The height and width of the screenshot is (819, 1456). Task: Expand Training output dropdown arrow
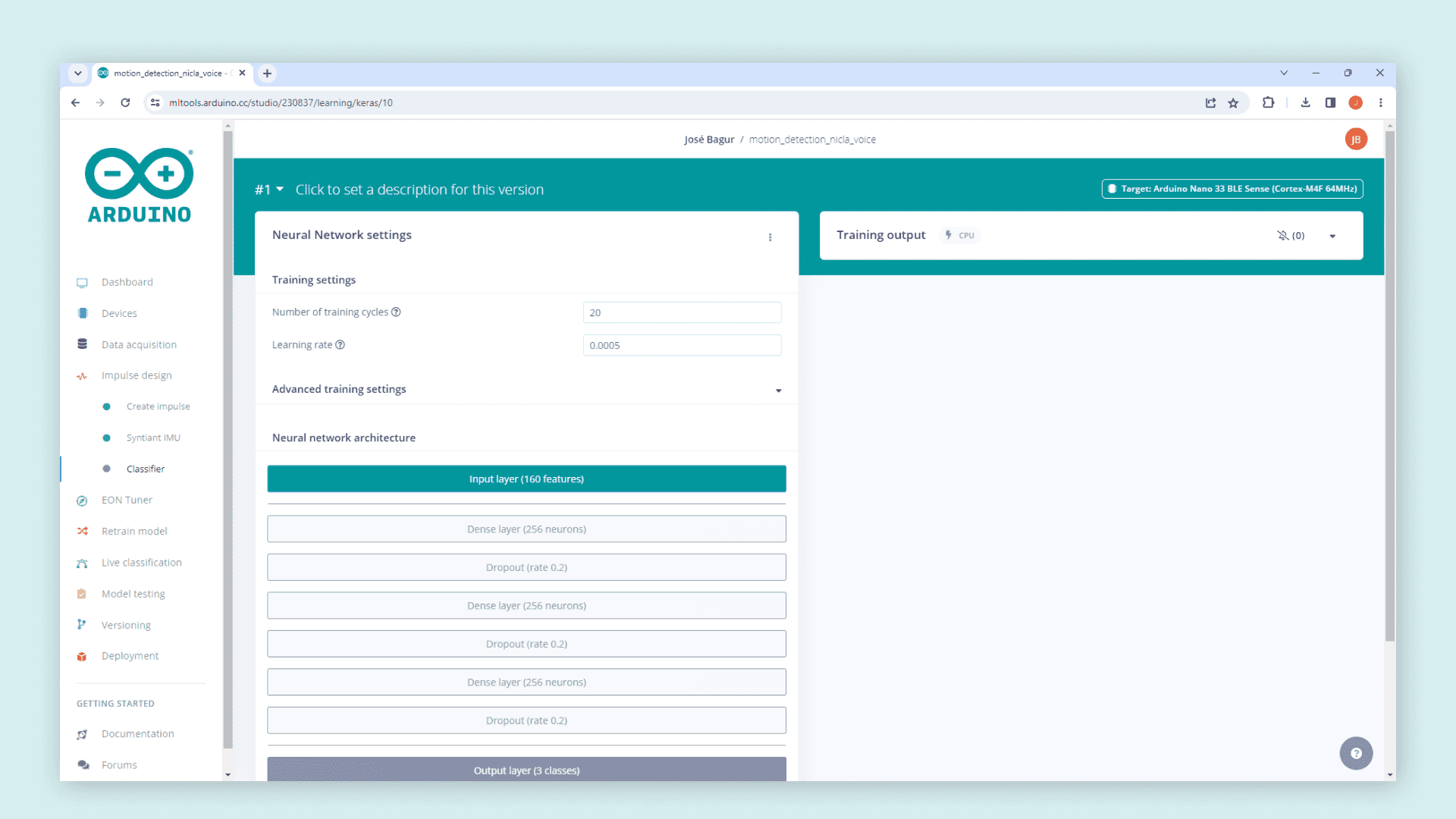1332,237
